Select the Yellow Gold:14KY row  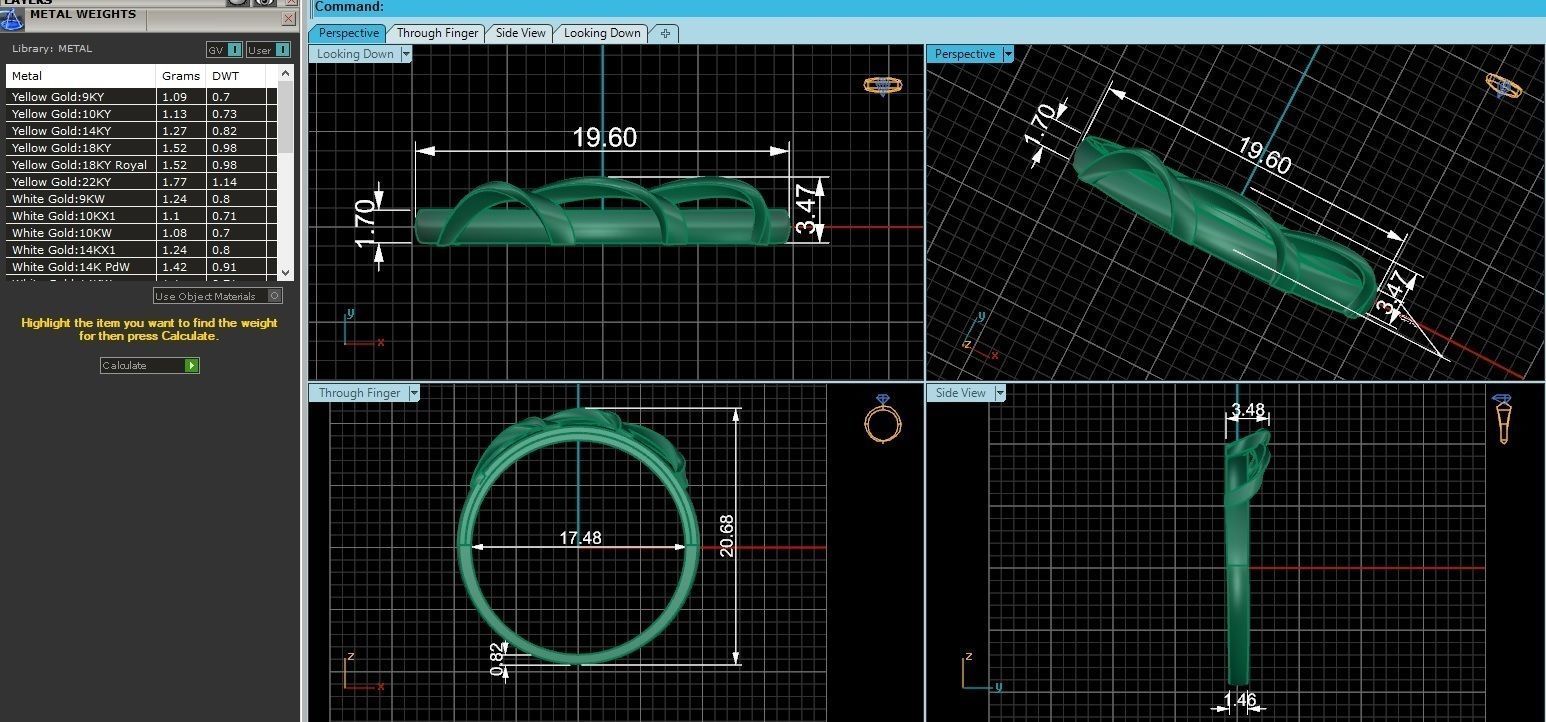141,131
